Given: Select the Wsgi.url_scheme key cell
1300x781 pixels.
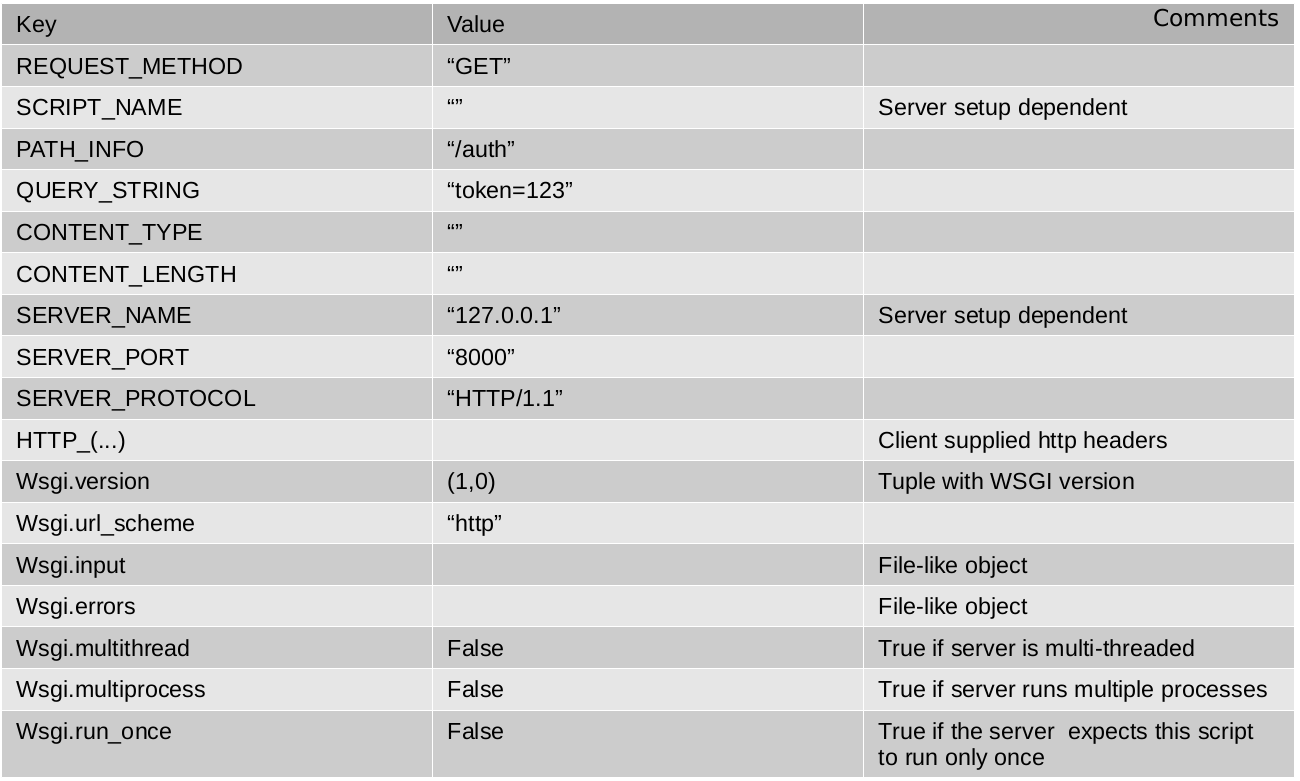Looking at the screenshot, I should click(105, 524).
